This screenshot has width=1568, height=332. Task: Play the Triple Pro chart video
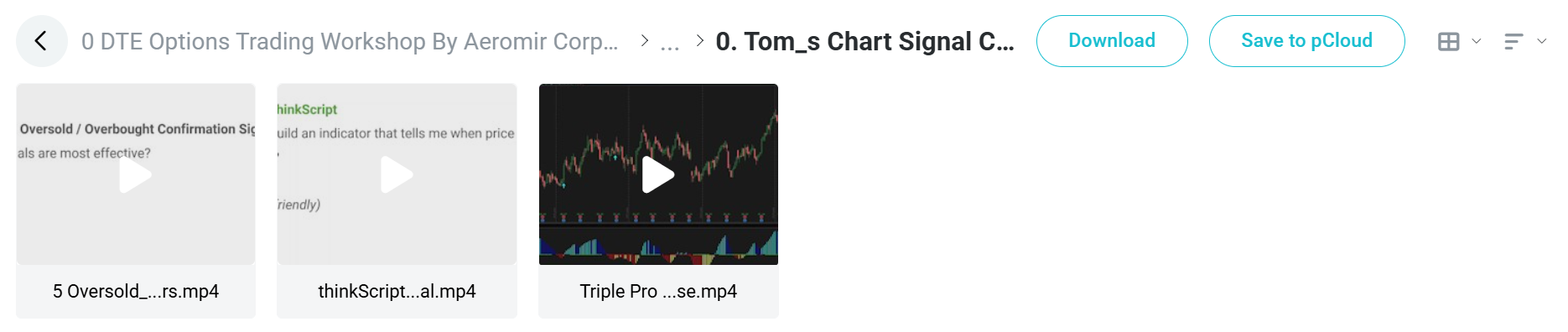(x=658, y=175)
